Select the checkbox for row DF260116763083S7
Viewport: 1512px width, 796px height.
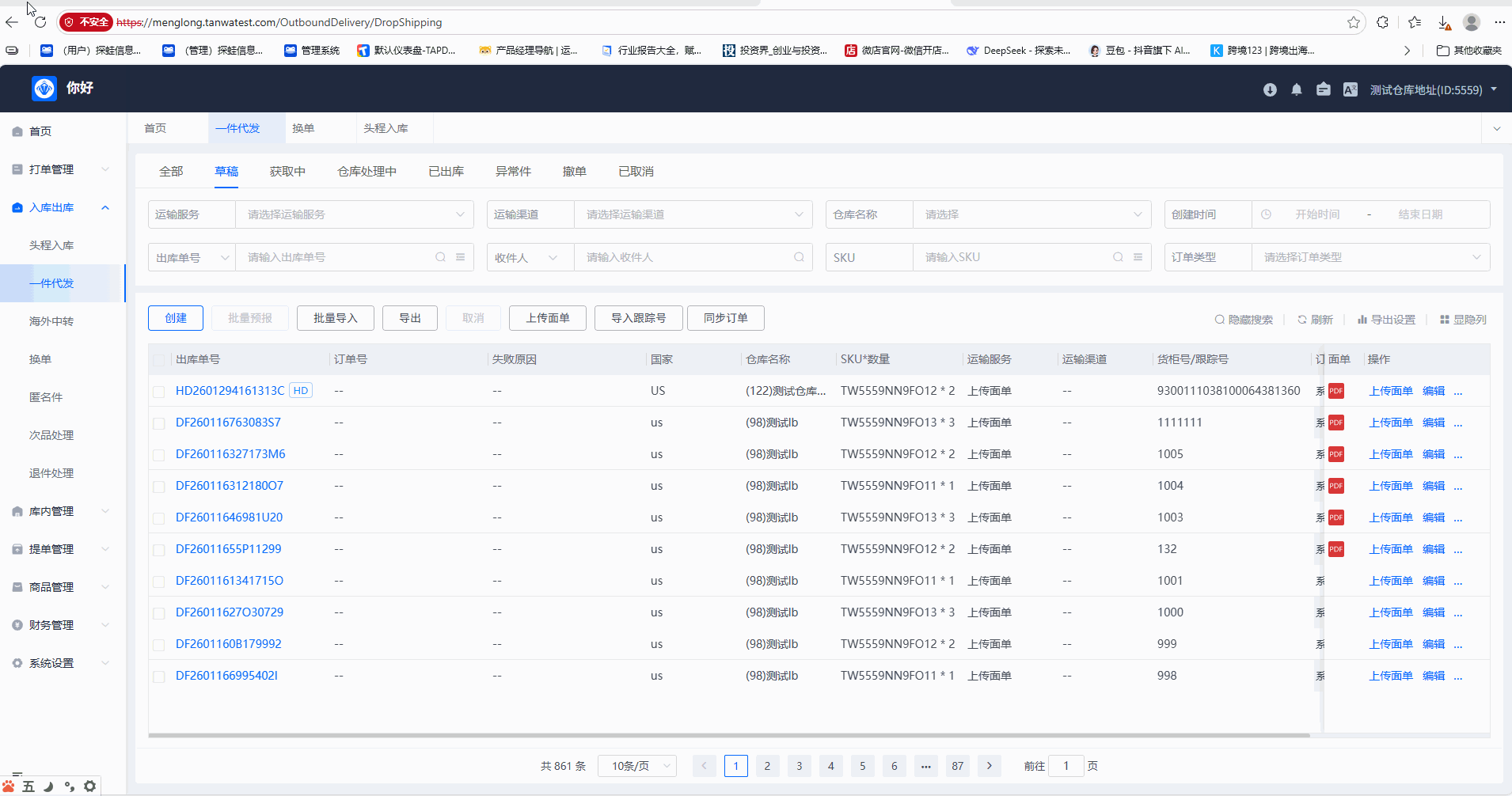(159, 423)
